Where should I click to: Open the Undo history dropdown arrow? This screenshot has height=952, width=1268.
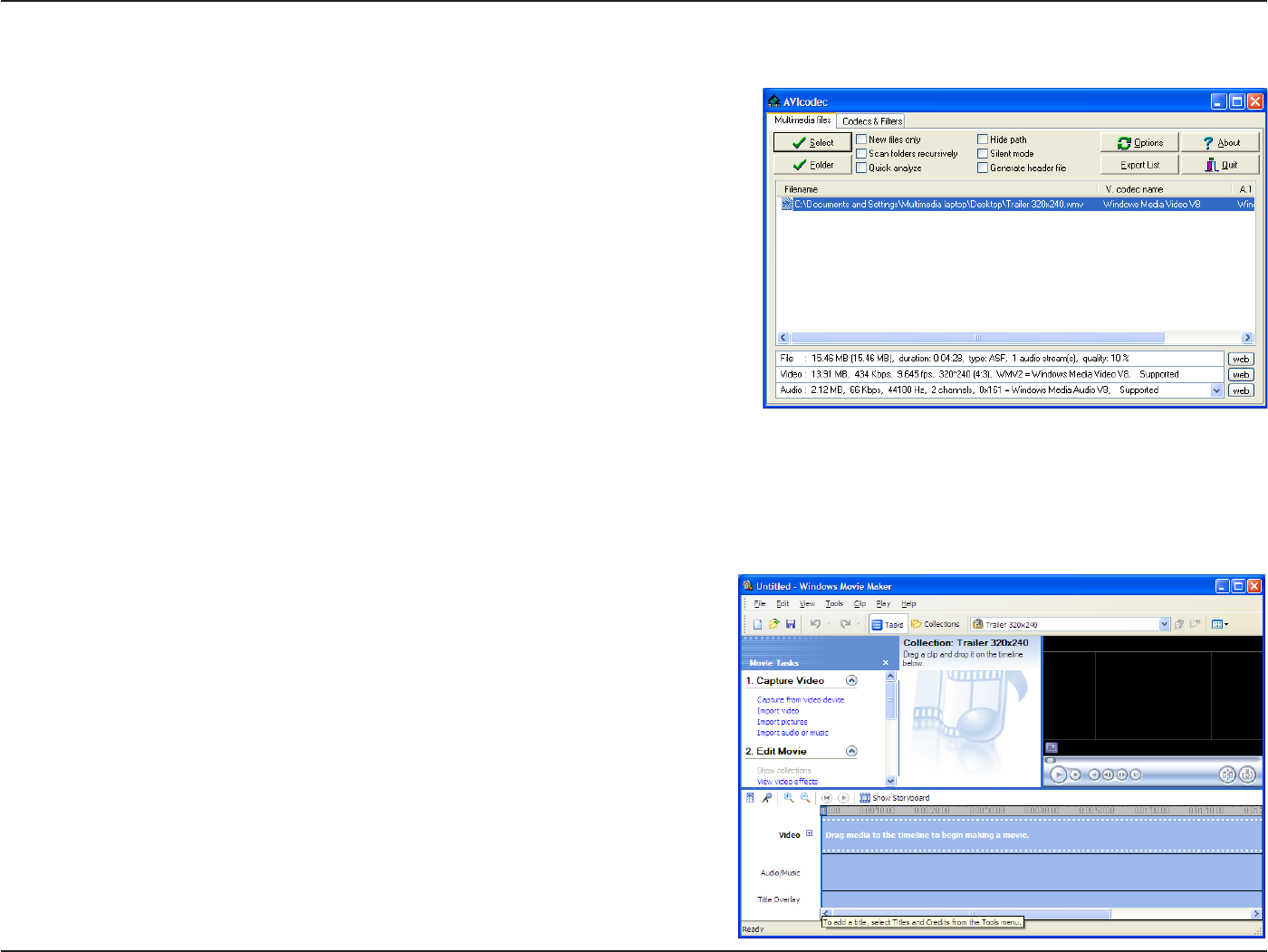(x=829, y=624)
